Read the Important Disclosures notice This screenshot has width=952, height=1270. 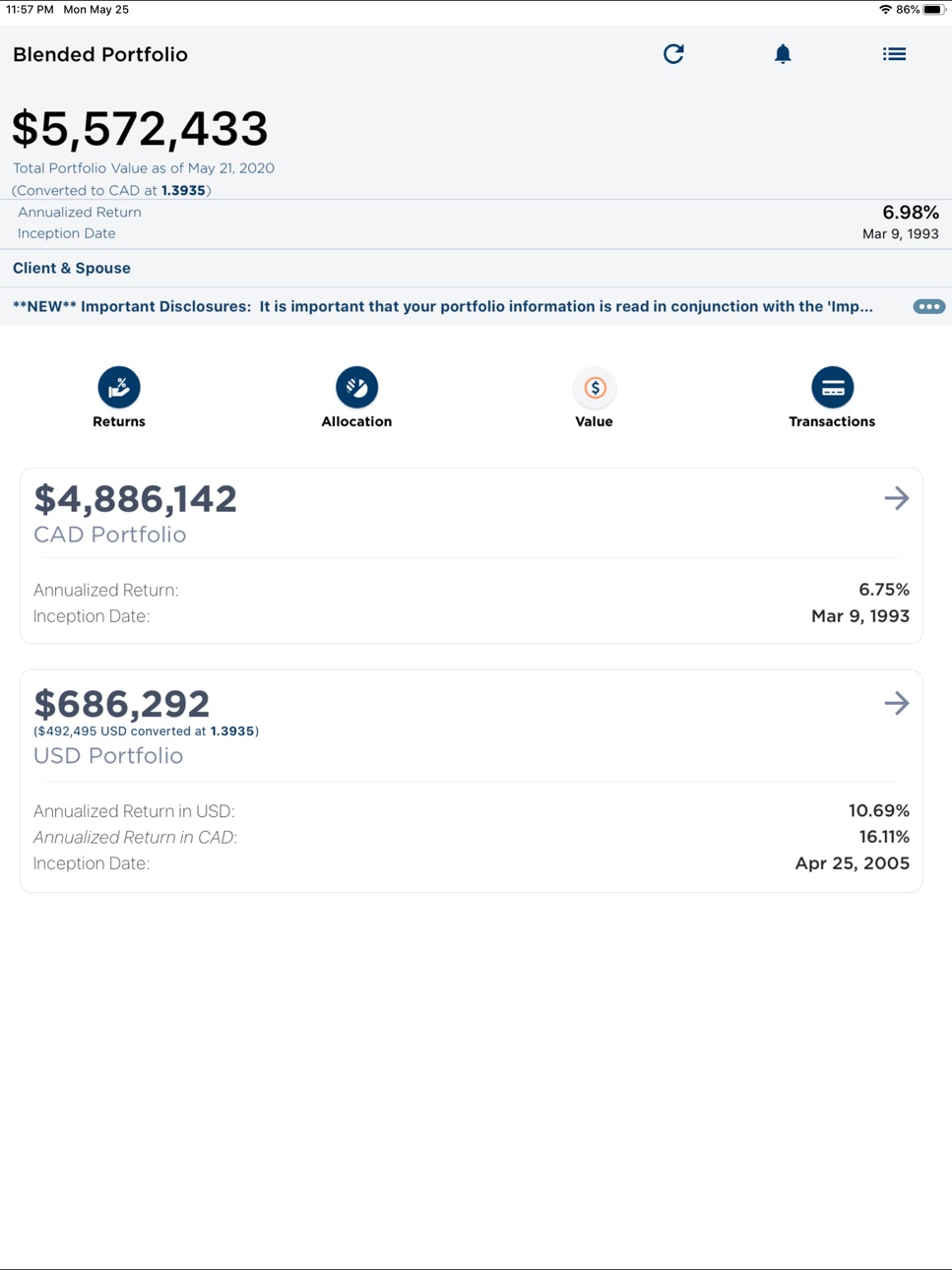pyautogui.click(x=443, y=306)
